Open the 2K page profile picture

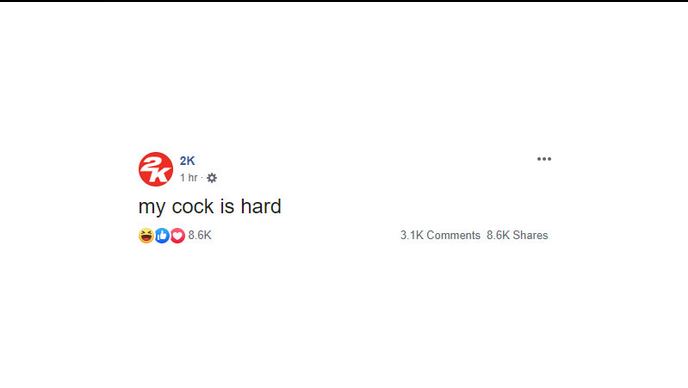(x=156, y=169)
